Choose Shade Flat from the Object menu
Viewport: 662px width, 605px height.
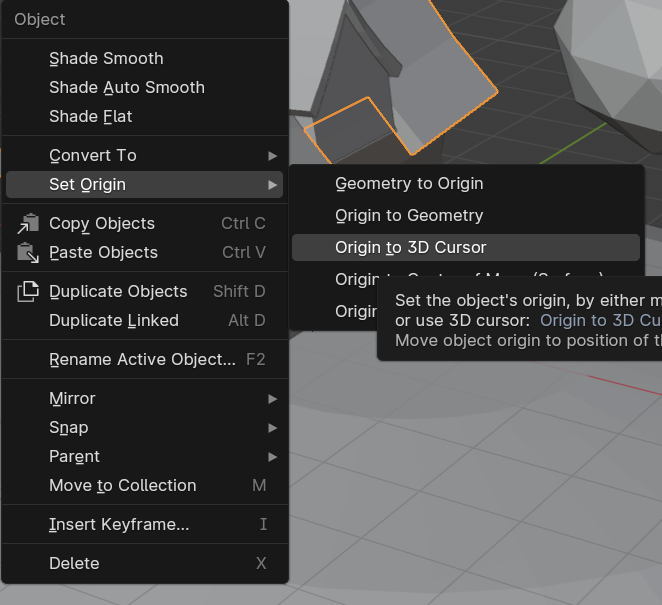point(144,116)
